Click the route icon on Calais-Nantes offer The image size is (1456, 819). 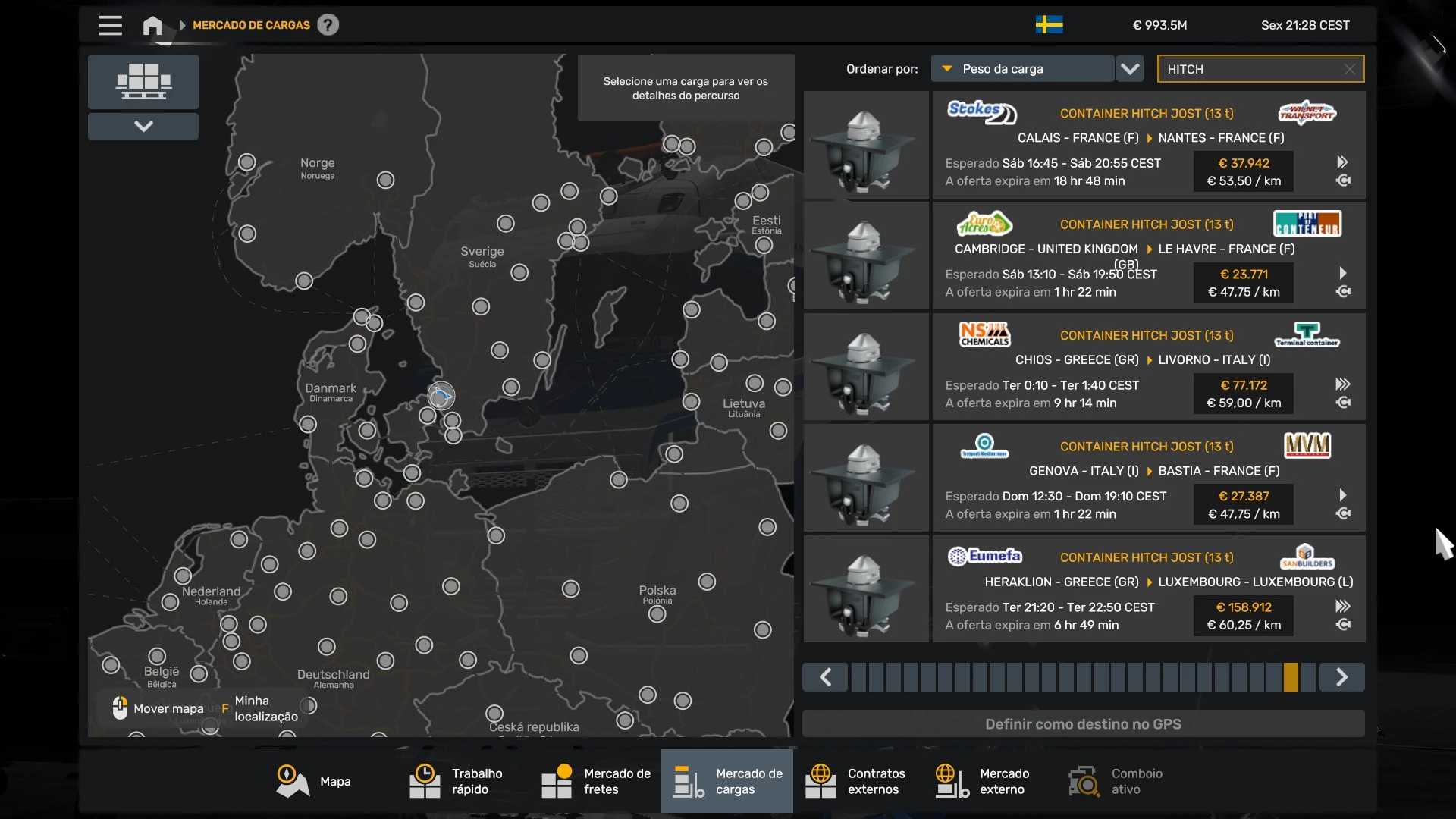coord(1343,180)
